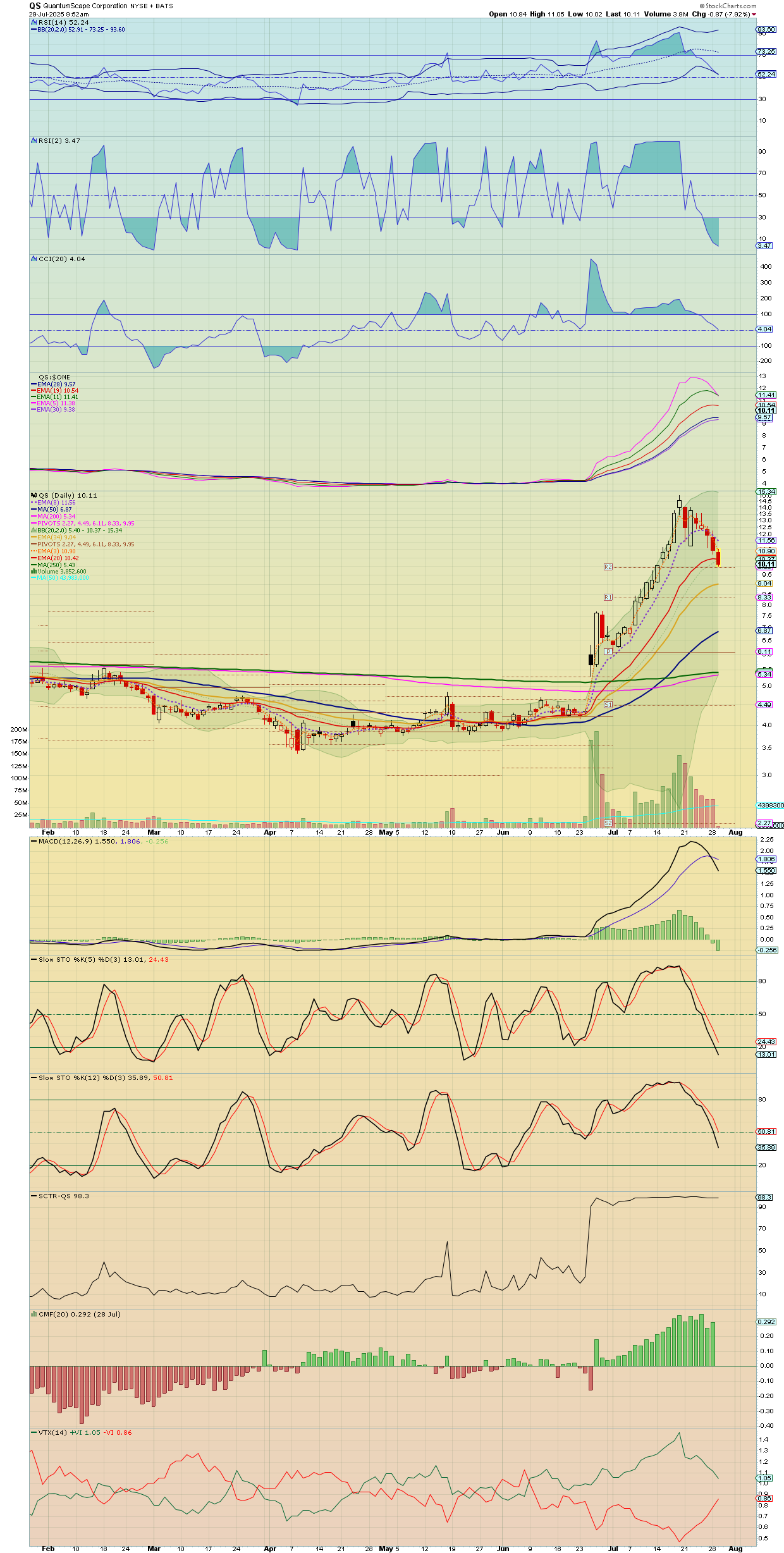Click the Chg -0.87 (-7.92%) value

721,14
